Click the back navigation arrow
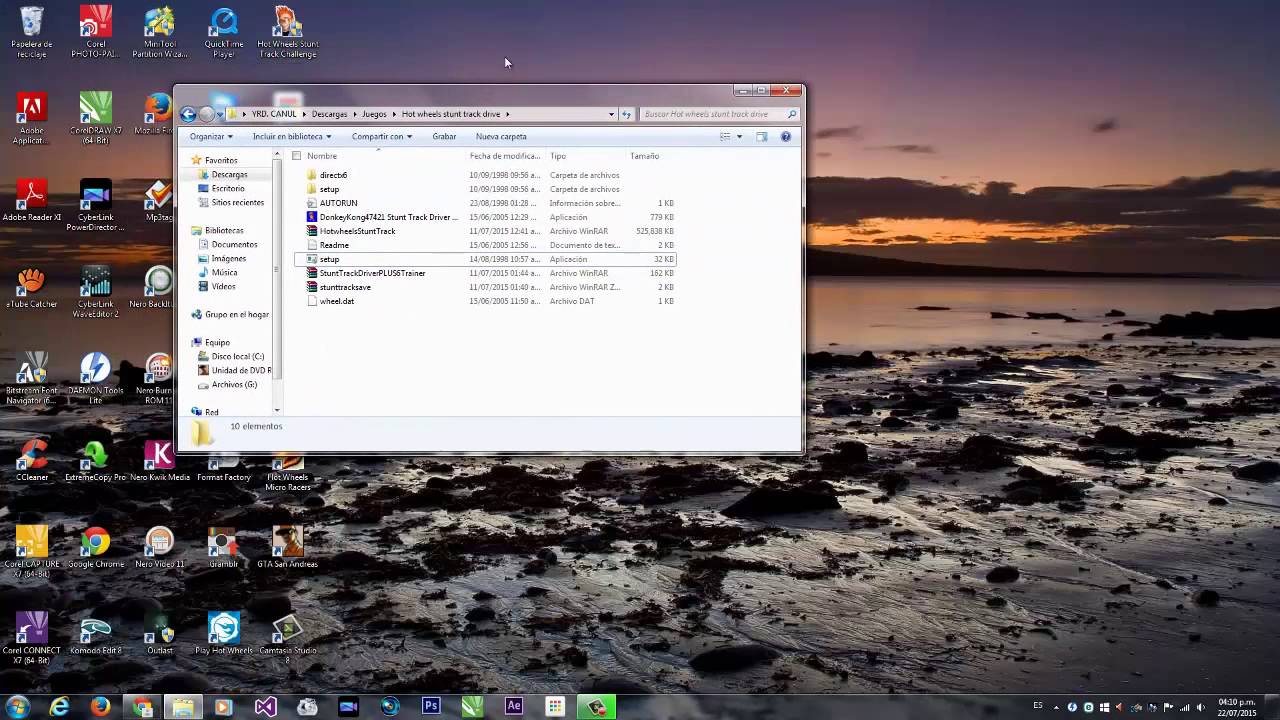Screen dimensions: 1280x720 (x=189, y=113)
